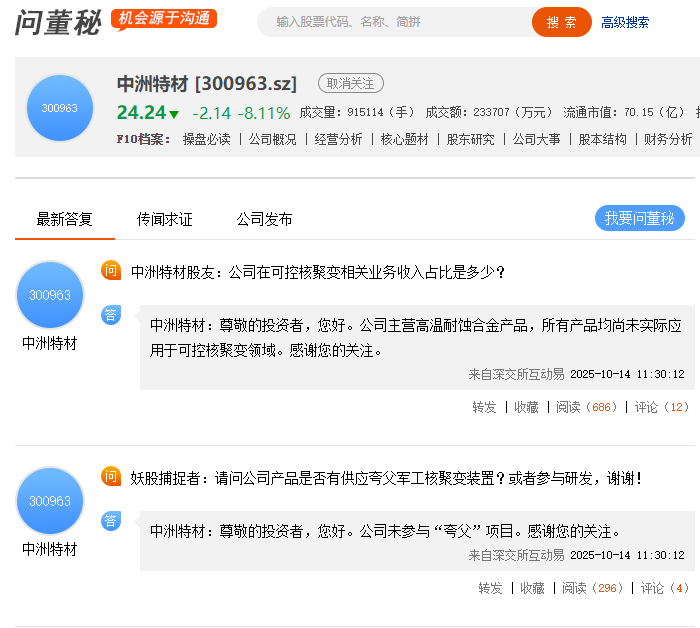Click the orange 问 icon of 夸父 question
Image resolution: width=700 pixels, height=628 pixels.
[111, 476]
